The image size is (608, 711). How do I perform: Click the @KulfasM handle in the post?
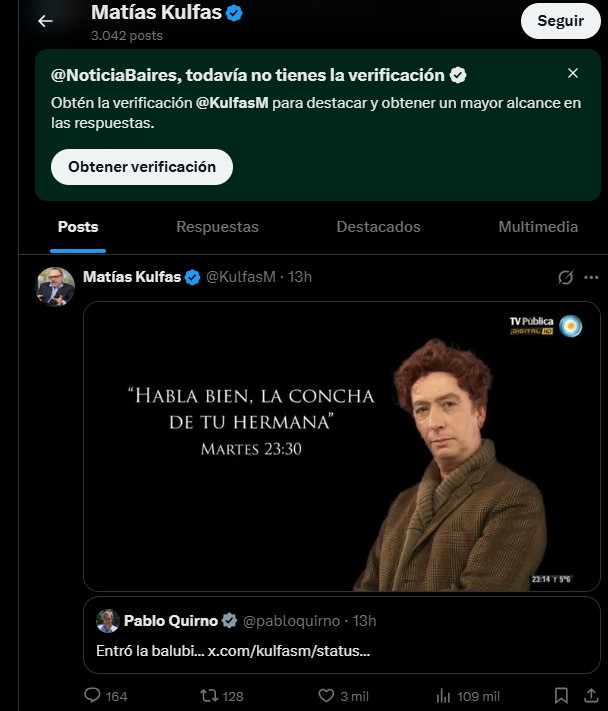click(240, 277)
